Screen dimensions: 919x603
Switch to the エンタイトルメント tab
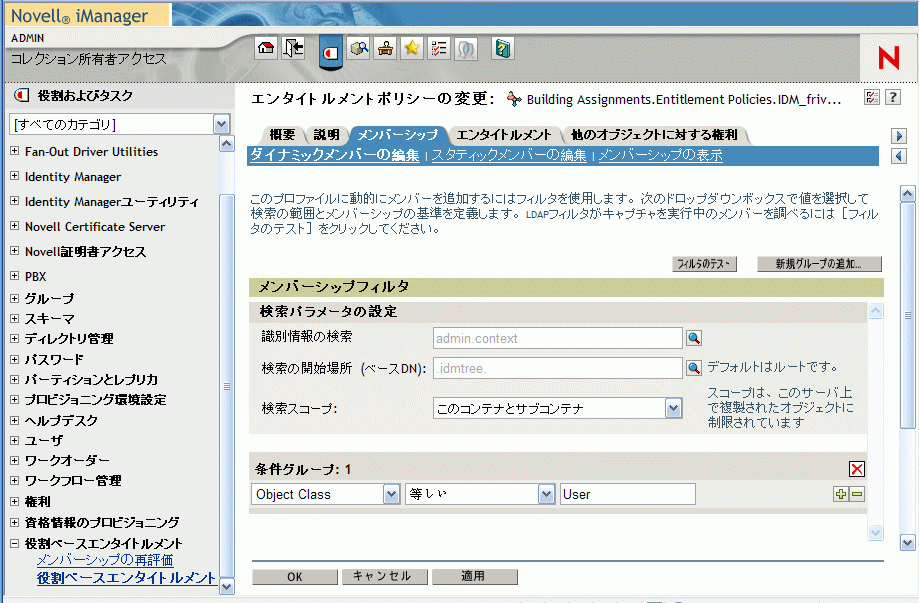(503, 135)
